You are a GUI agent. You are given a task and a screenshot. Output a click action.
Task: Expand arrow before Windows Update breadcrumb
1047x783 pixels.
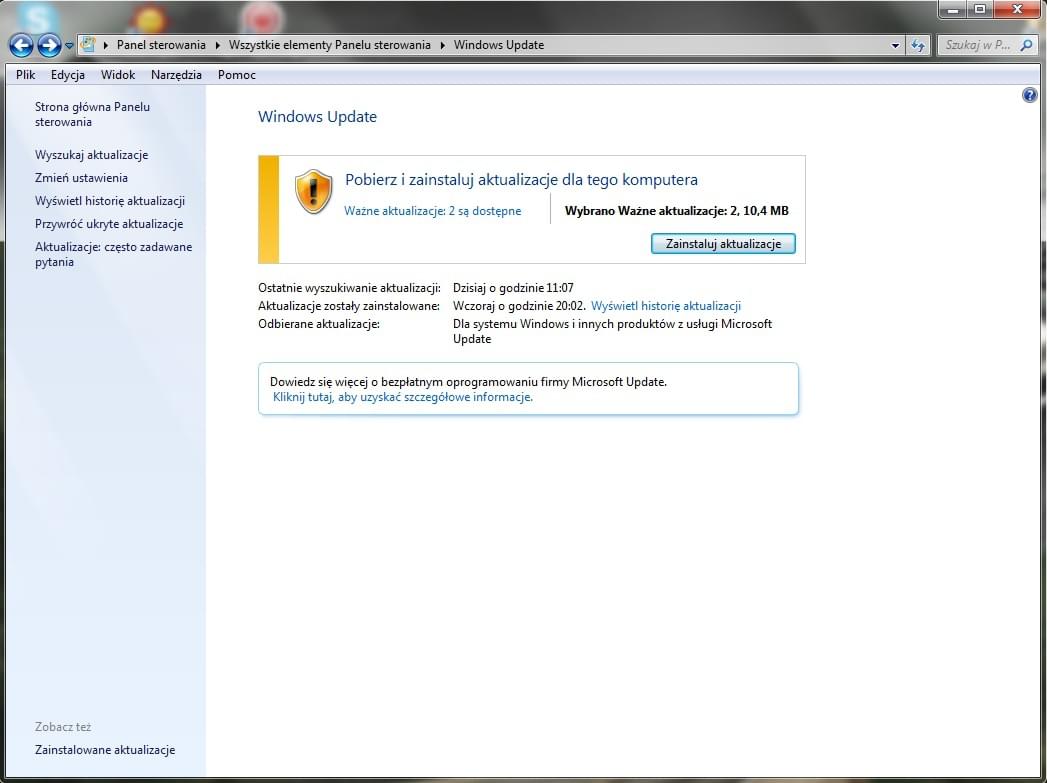click(442, 45)
